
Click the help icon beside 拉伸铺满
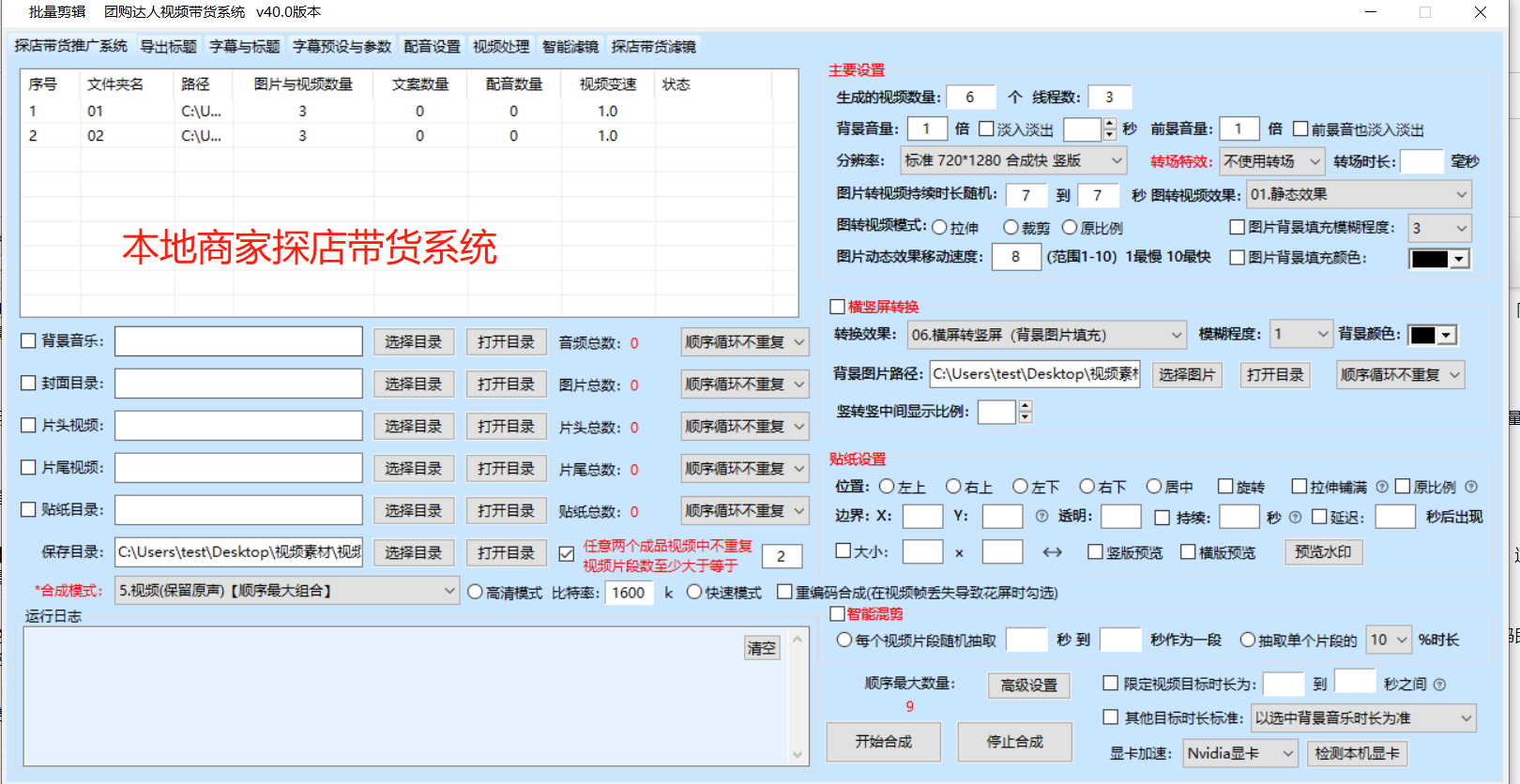(x=1382, y=487)
